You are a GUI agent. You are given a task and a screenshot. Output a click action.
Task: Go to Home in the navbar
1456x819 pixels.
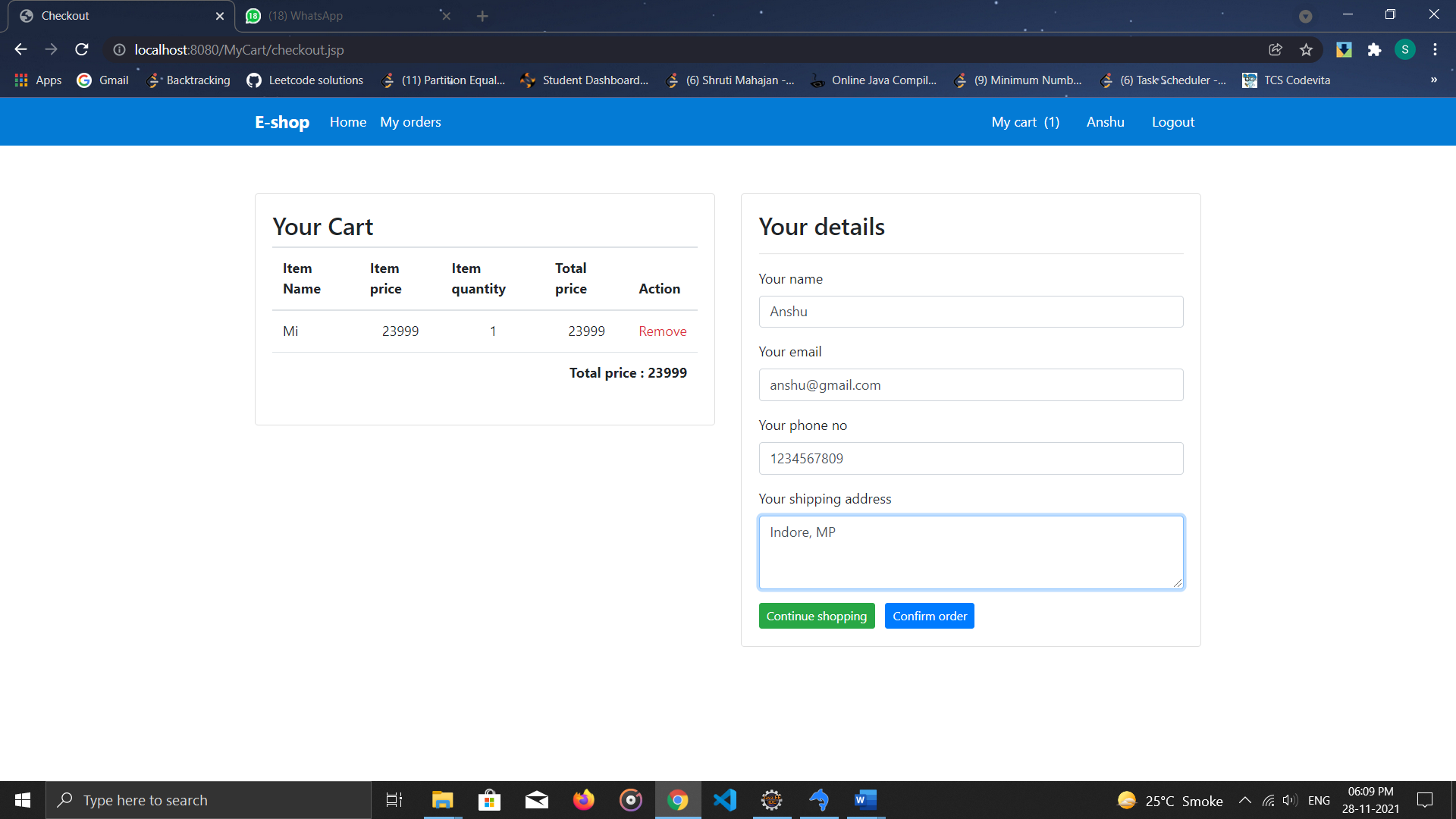tap(348, 122)
